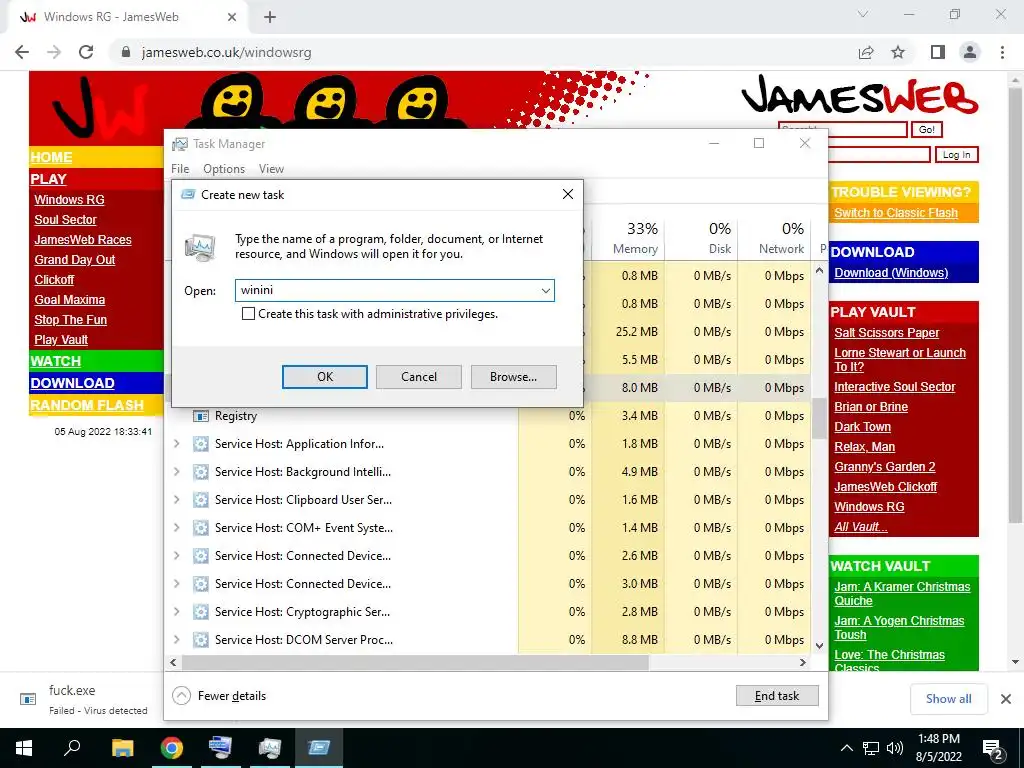Viewport: 1024px width, 768px height.
Task: Expand Service Host: COM+ Event Syste... row
Action: coord(177,528)
